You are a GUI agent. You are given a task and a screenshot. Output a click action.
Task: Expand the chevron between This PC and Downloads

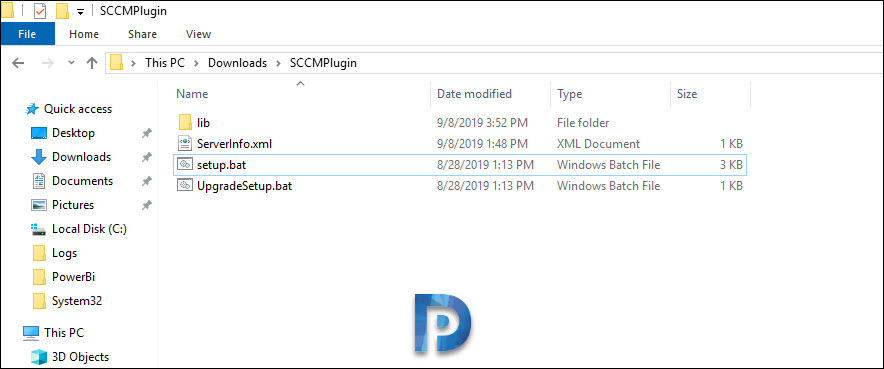[x=196, y=63]
